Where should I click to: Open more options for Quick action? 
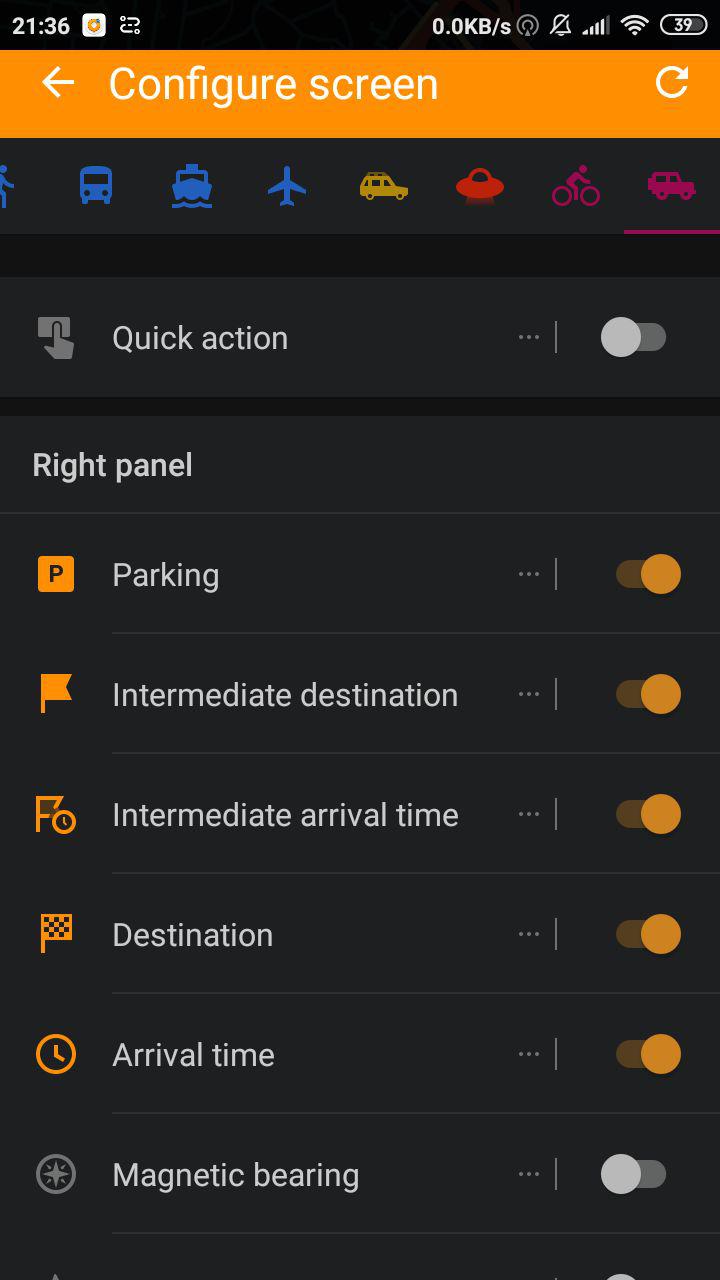coord(529,338)
